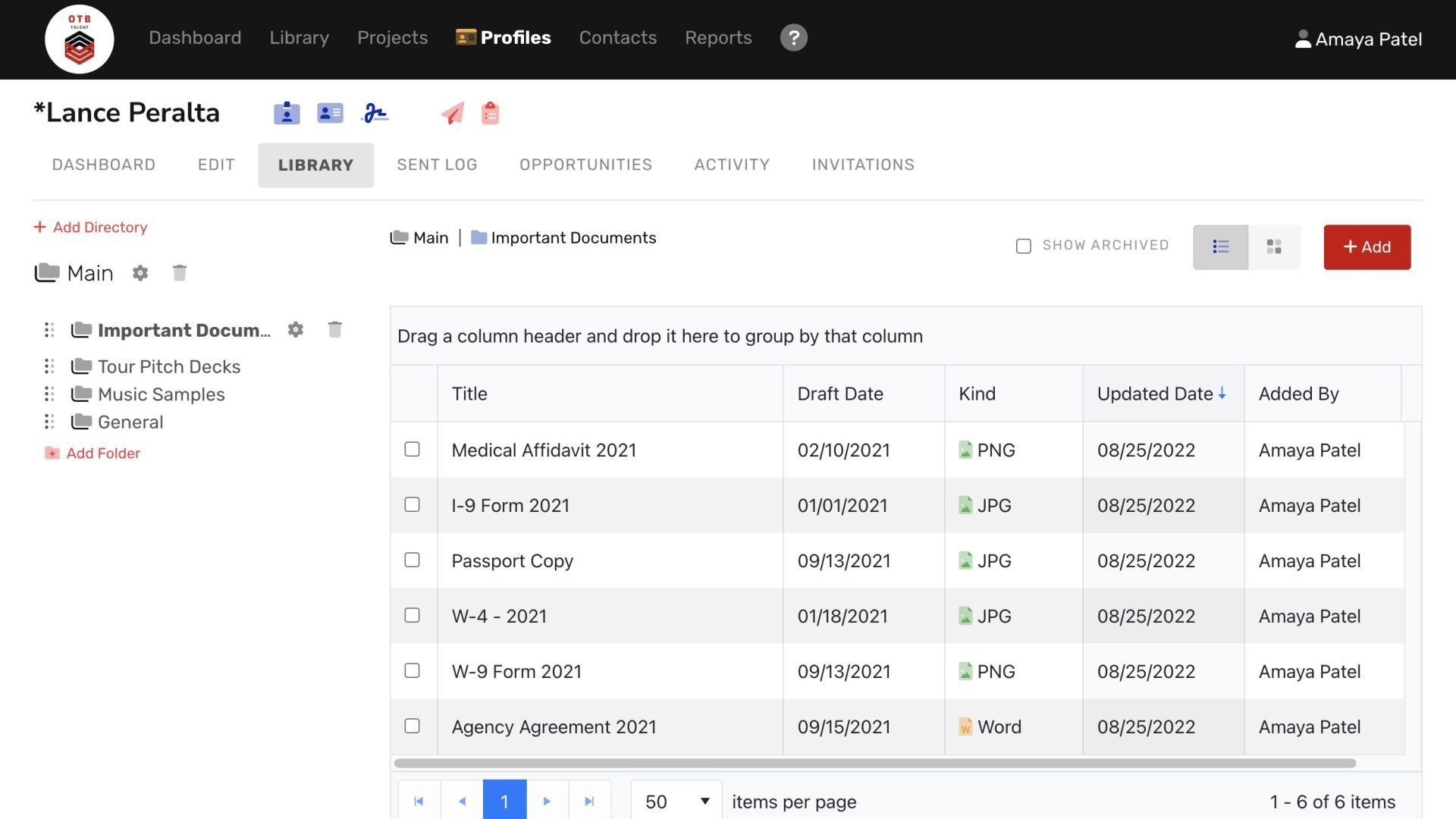Image resolution: width=1456 pixels, height=819 pixels.
Task: Click the ID badge icon beside Lance Peralta
Action: tap(287, 113)
